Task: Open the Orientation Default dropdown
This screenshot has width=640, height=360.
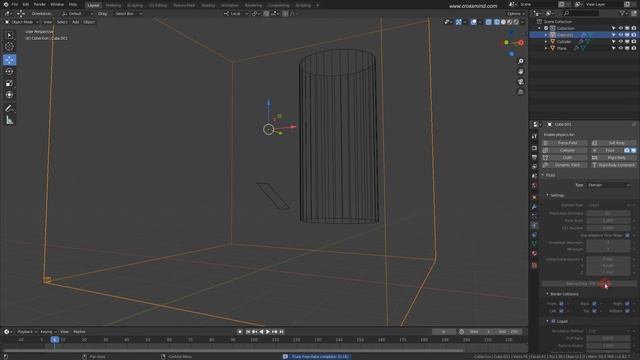Action: coord(77,13)
